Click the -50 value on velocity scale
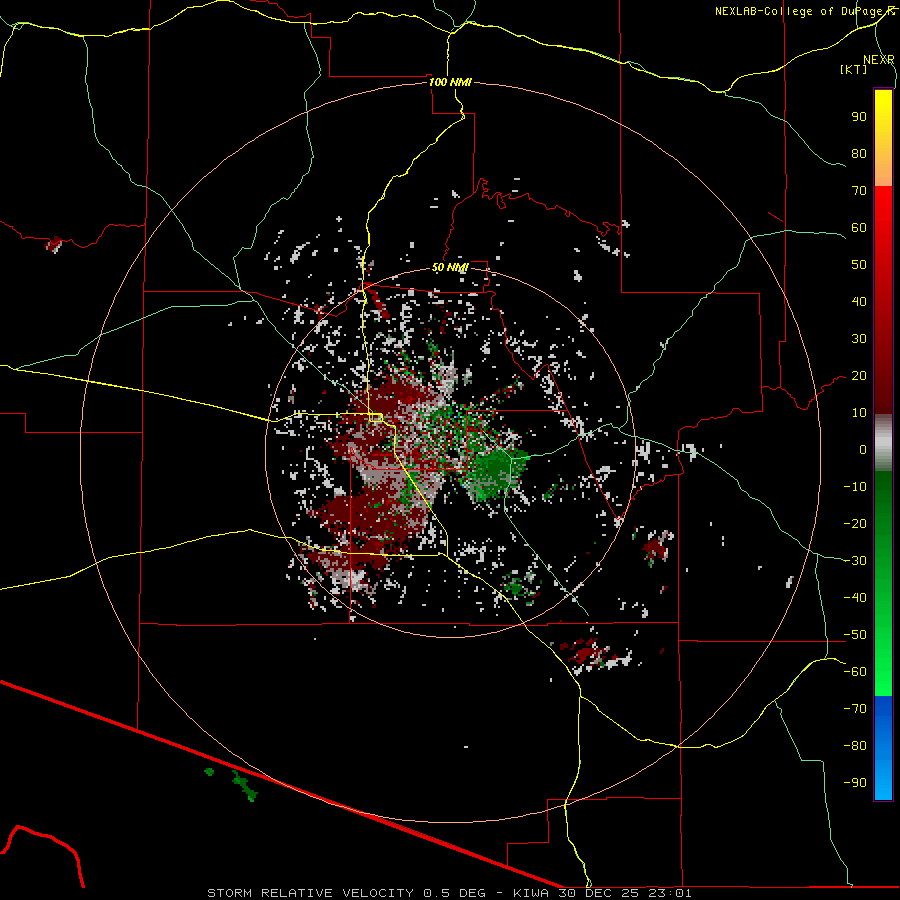 click(x=855, y=635)
